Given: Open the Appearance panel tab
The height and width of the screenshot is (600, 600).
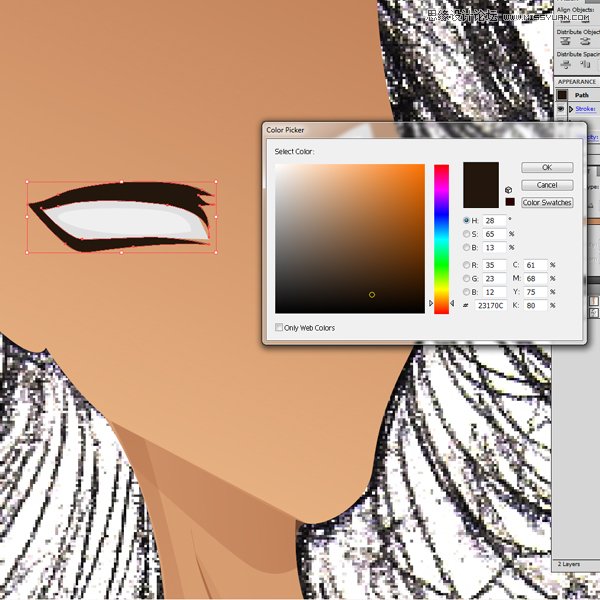Looking at the screenshot, I should coord(577,82).
